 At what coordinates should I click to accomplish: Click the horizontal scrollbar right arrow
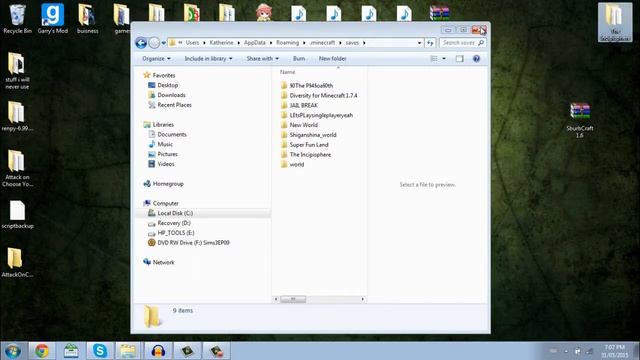tap(362, 299)
